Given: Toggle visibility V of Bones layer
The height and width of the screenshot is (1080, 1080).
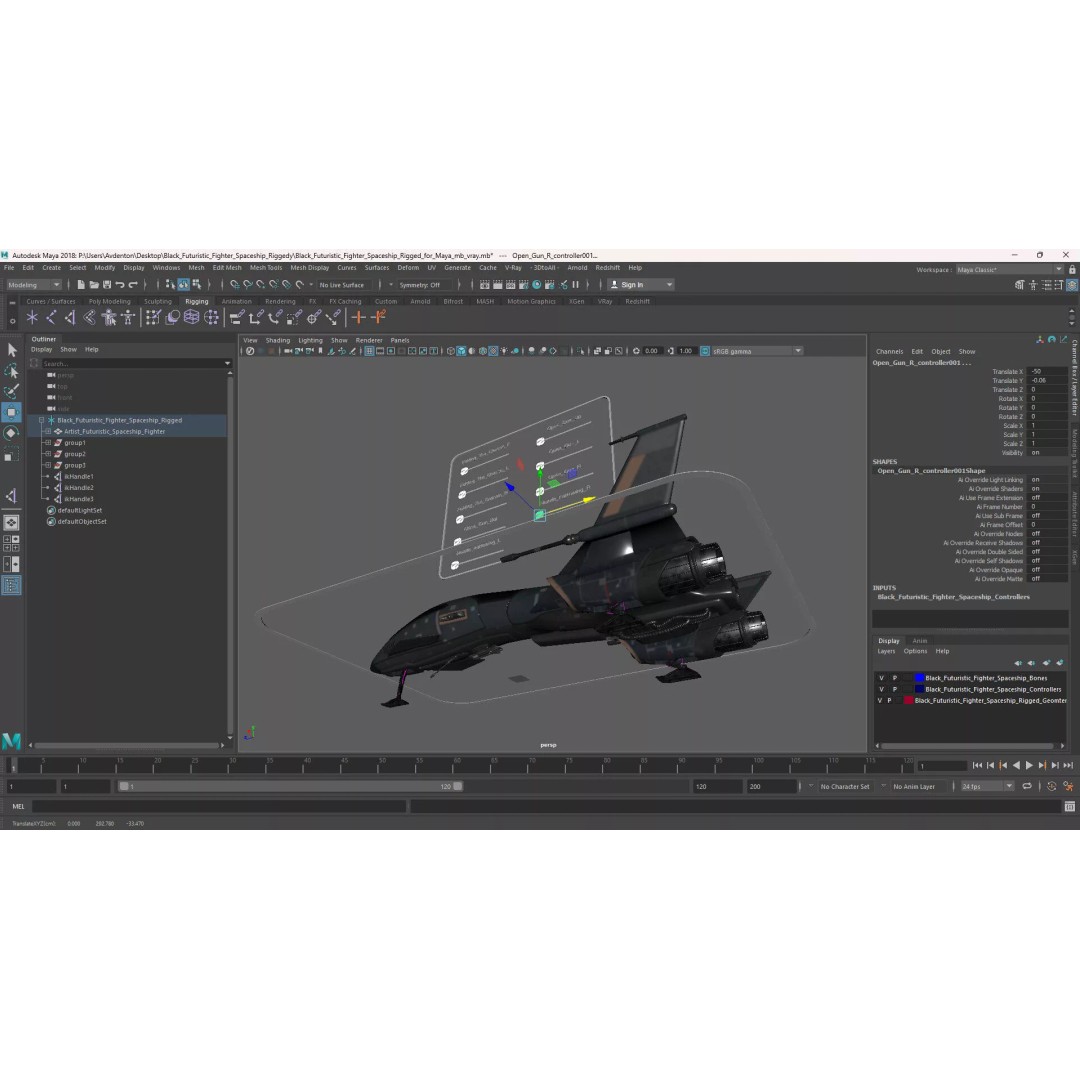Looking at the screenshot, I should [881, 678].
